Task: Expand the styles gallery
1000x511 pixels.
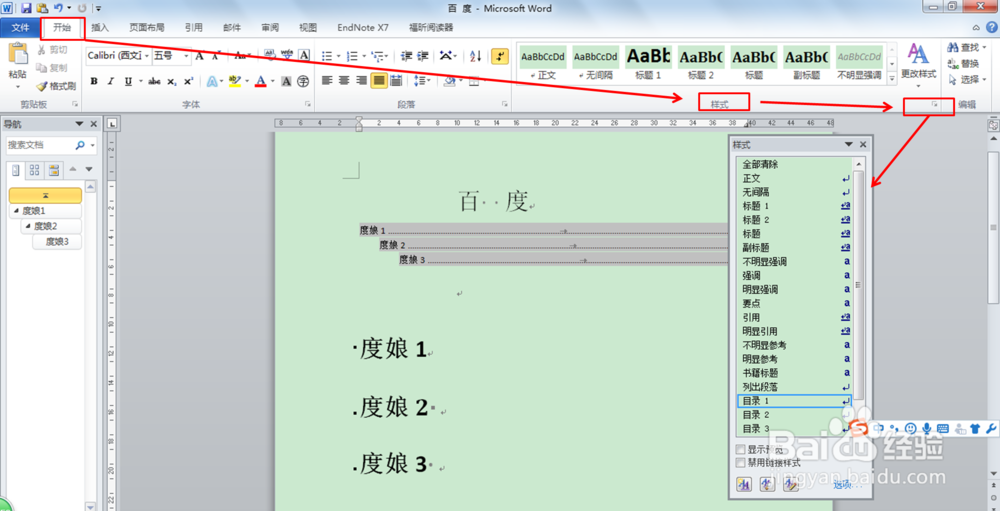Action: pos(892,77)
